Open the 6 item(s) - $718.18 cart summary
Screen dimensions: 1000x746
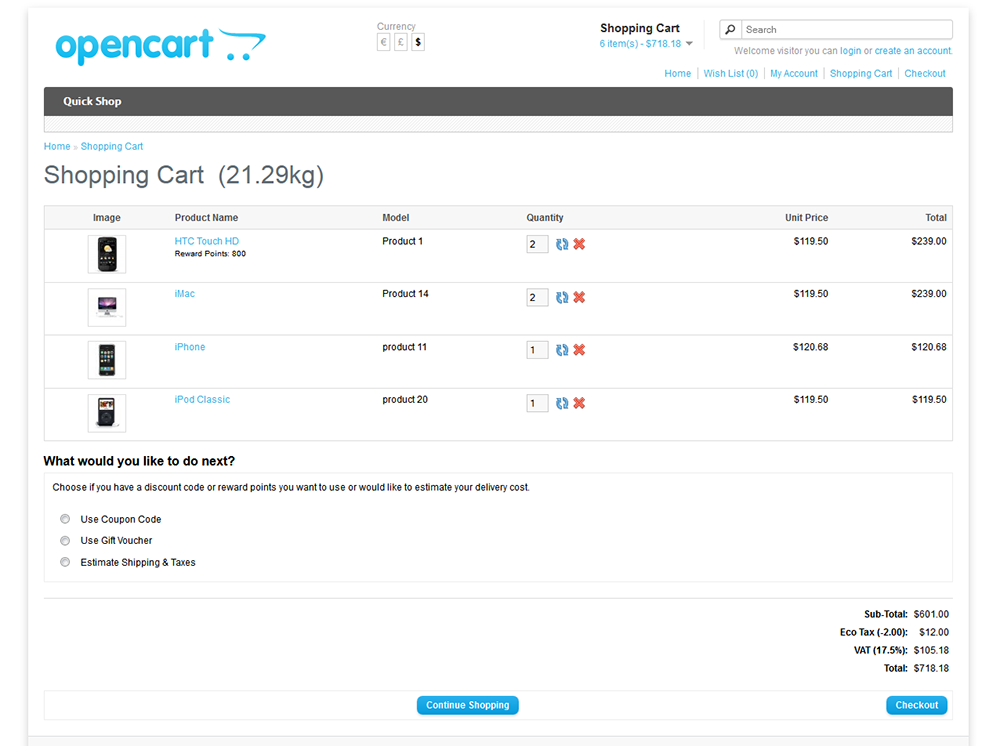click(x=640, y=44)
